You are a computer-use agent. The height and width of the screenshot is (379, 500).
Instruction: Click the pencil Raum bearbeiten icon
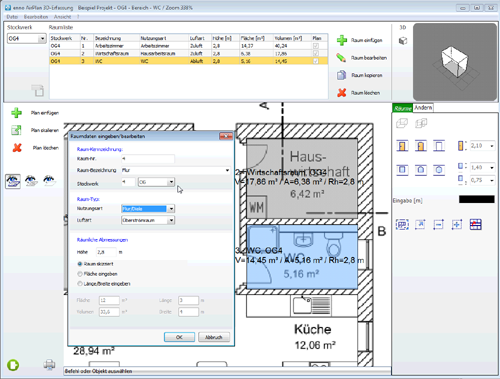pyautogui.click(x=341, y=58)
